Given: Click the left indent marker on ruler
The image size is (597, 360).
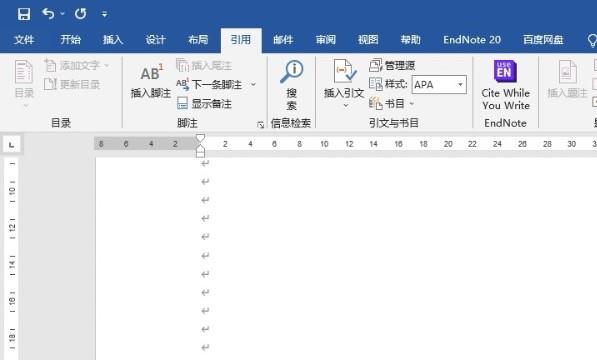Looking at the screenshot, I should 200,154.
